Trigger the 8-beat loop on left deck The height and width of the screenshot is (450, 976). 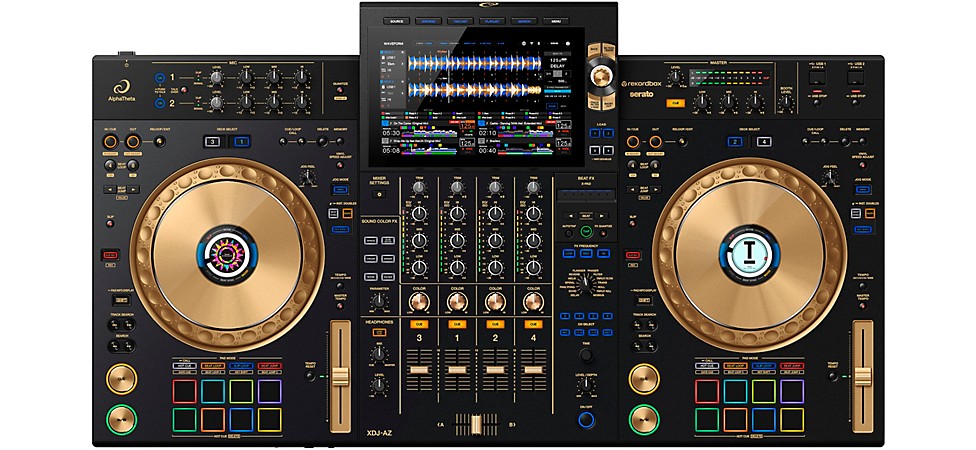[132, 165]
